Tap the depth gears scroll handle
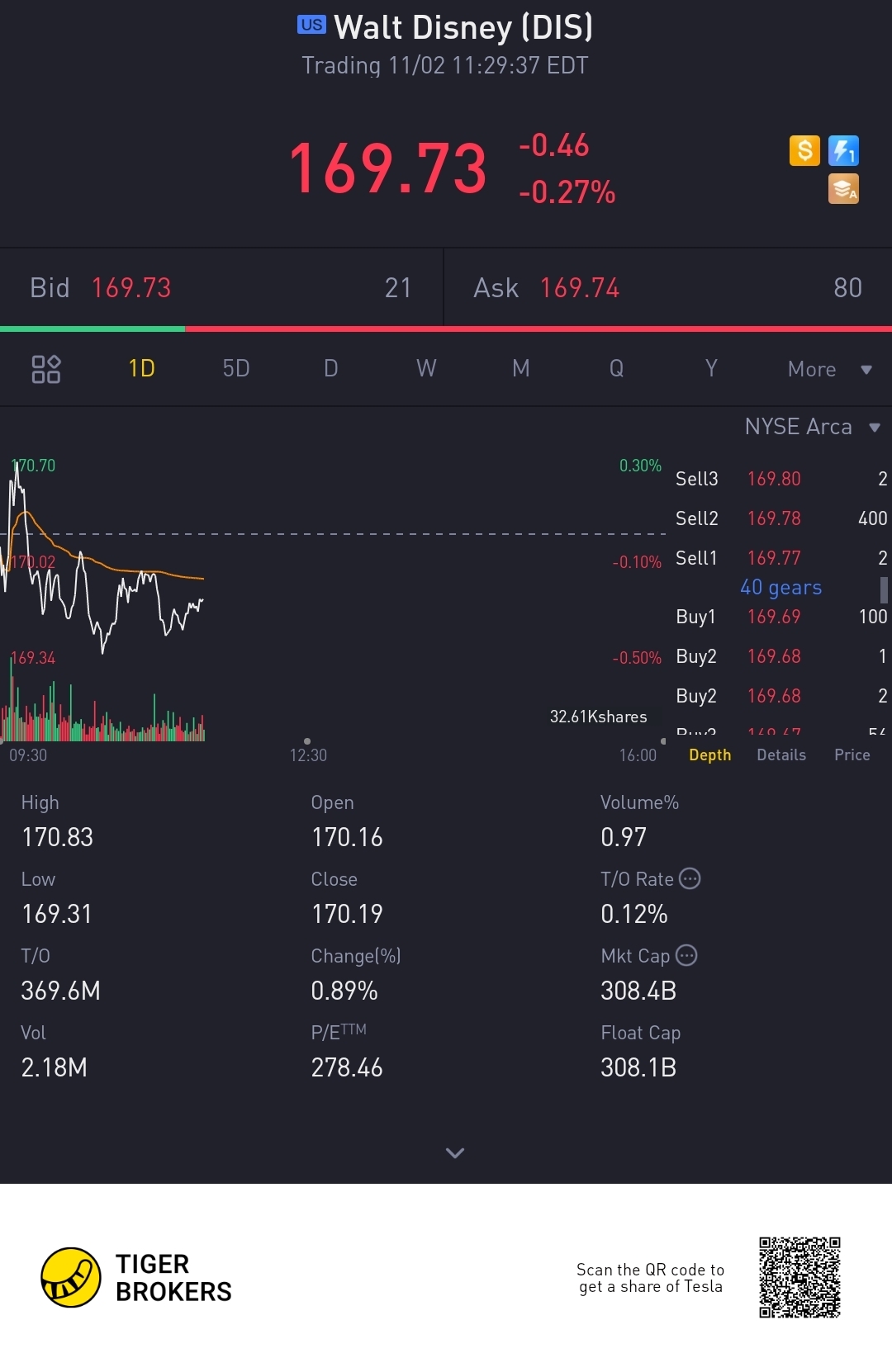 (x=884, y=589)
